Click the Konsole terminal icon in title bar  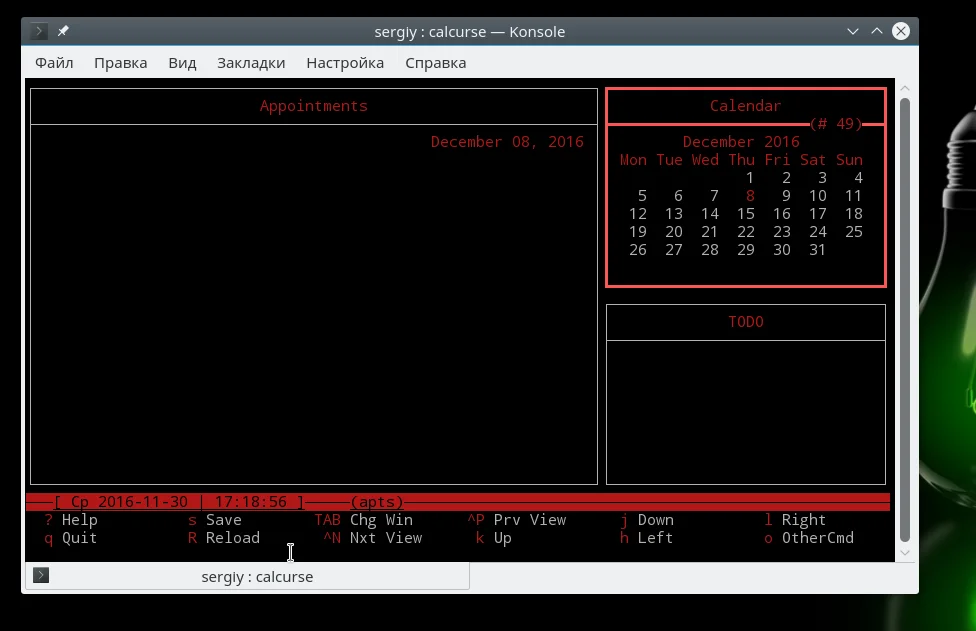tap(40, 31)
